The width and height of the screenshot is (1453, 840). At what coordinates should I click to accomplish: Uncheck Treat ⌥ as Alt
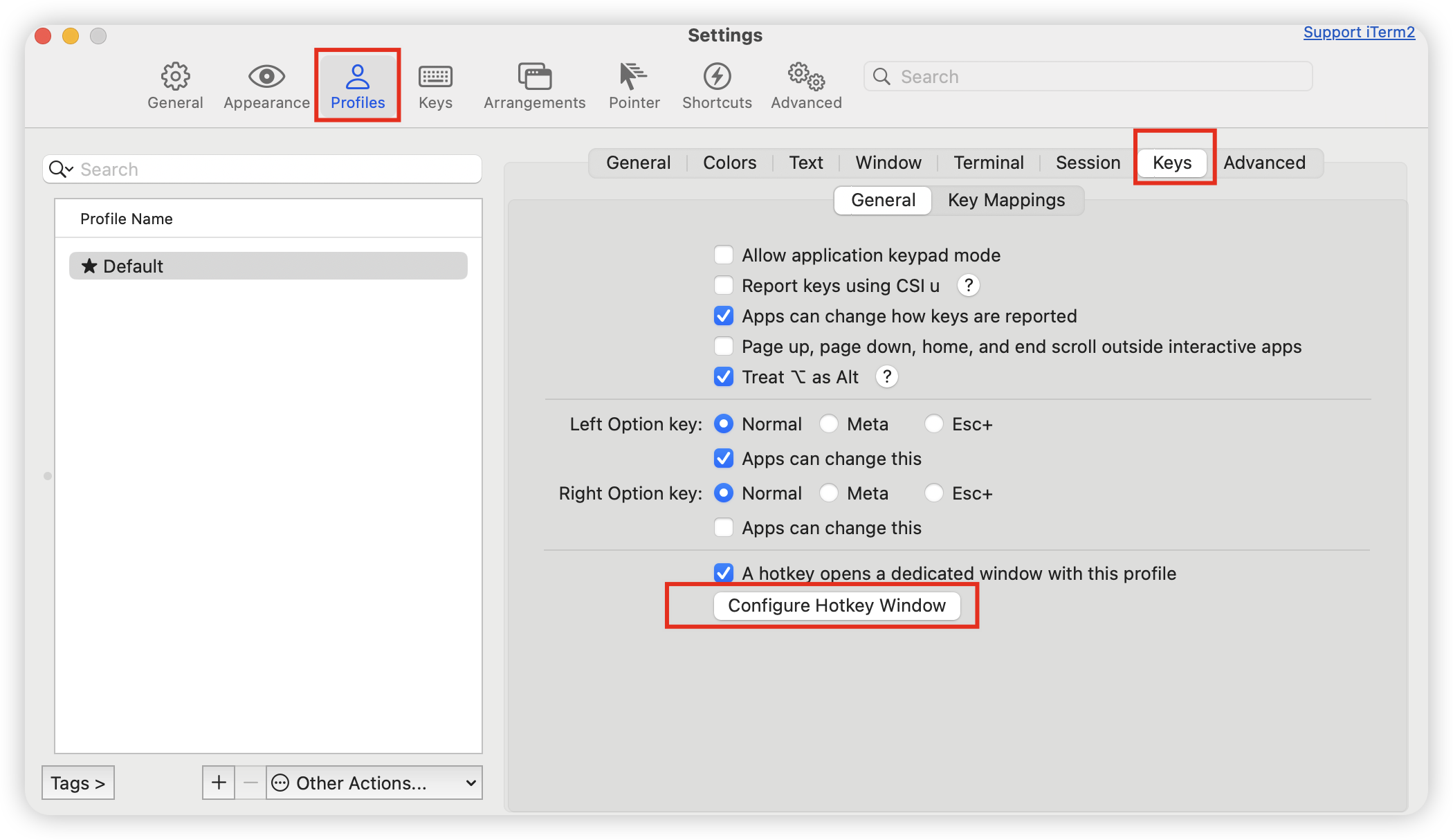point(724,377)
